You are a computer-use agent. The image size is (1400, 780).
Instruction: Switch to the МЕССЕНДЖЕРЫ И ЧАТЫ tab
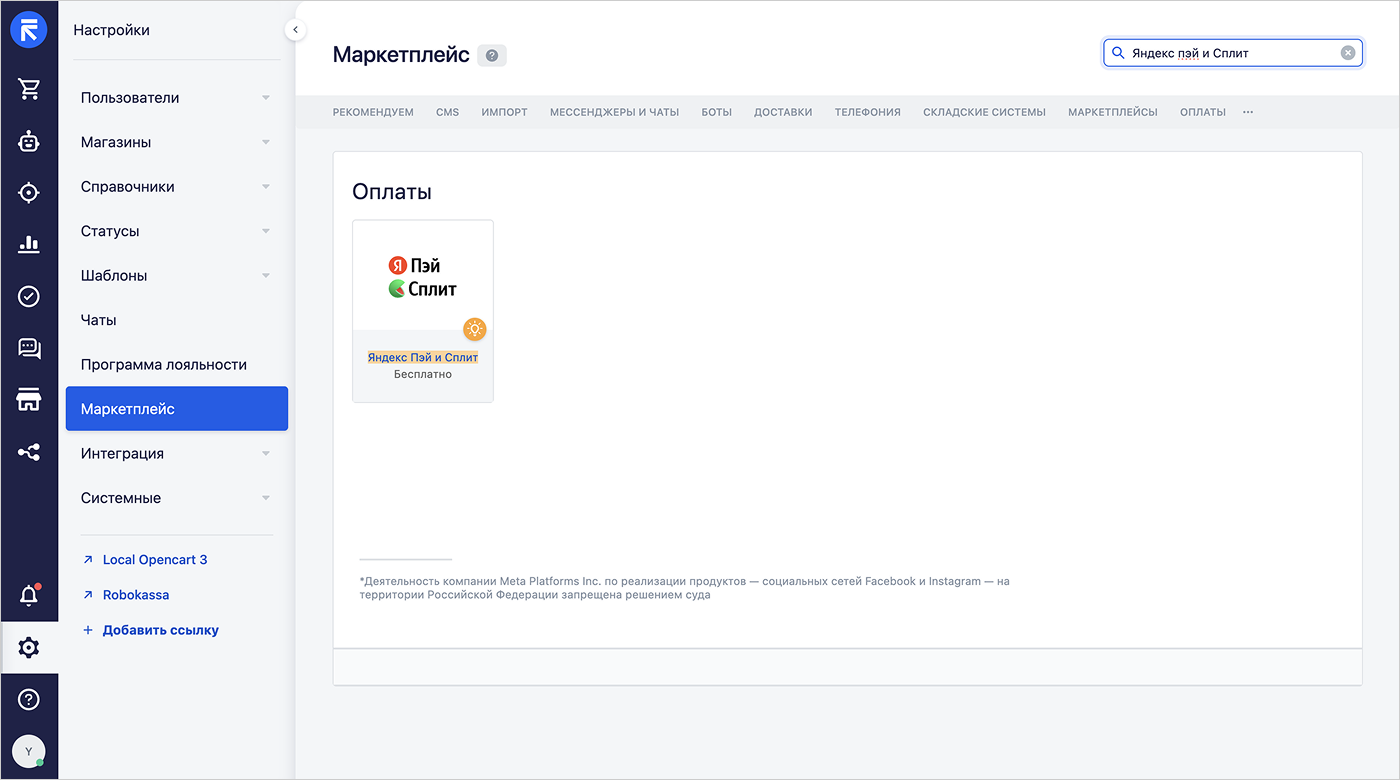click(x=614, y=112)
